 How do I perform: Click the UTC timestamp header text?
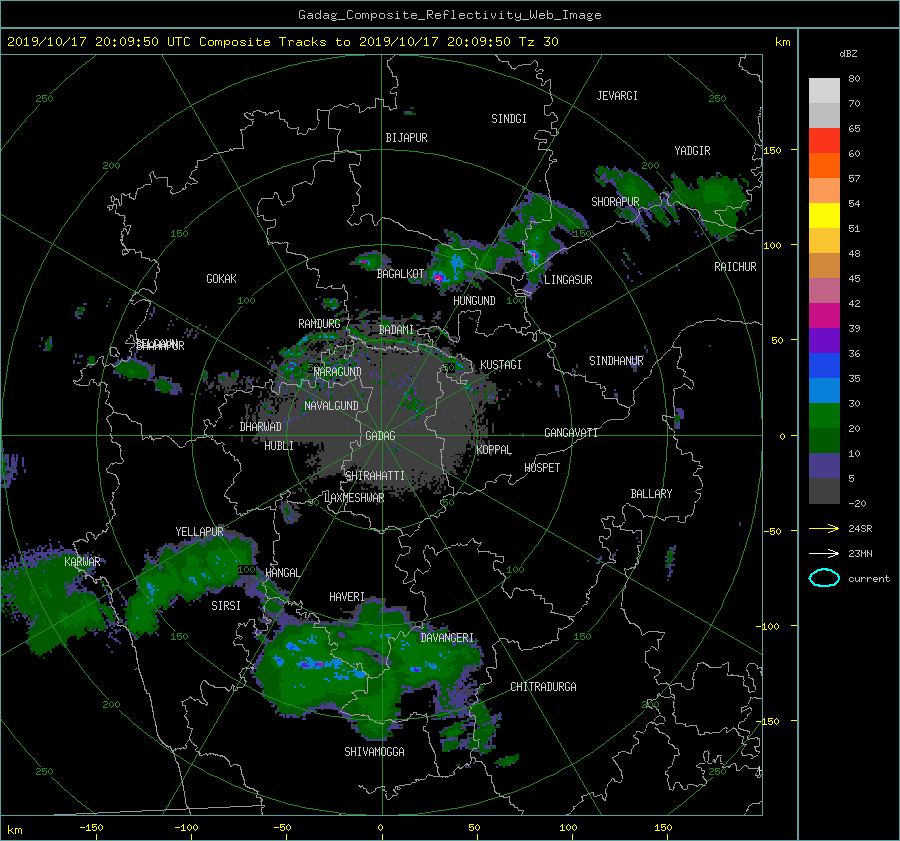[282, 42]
